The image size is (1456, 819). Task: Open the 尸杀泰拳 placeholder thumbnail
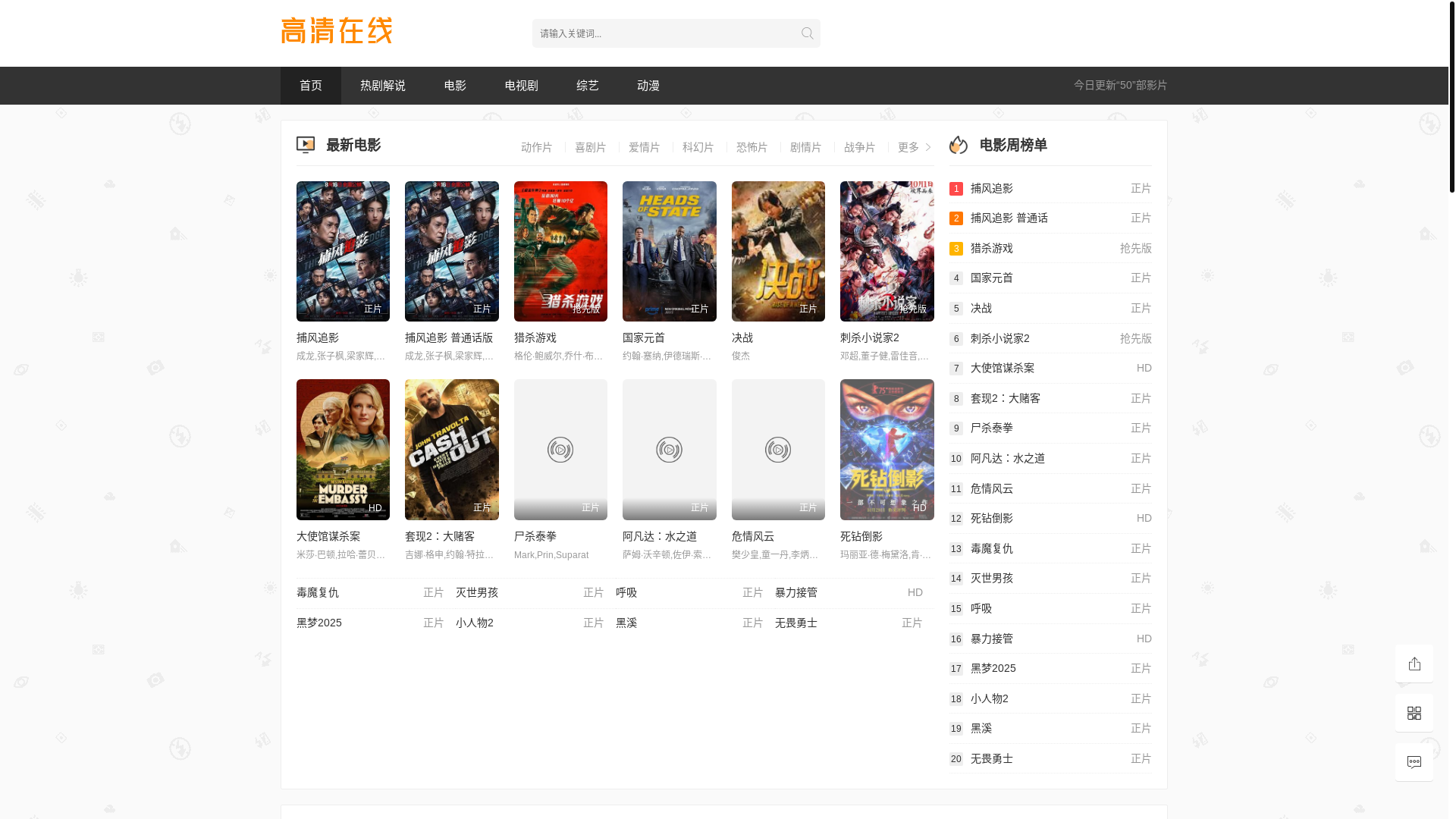560,450
